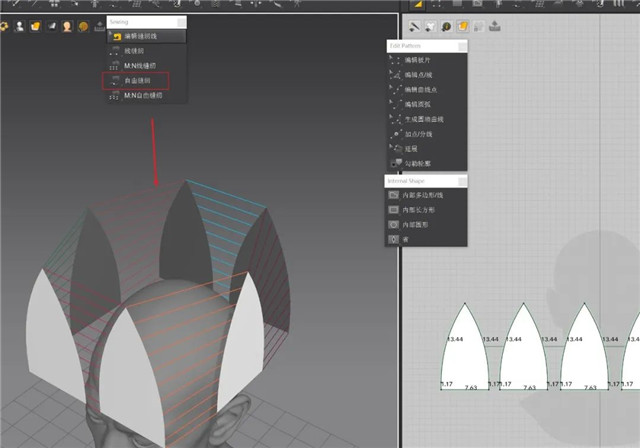This screenshot has width=640, height=448.
Task: Click the M:N线缝纫 entry in Sewing panel
Action: [x=140, y=65]
